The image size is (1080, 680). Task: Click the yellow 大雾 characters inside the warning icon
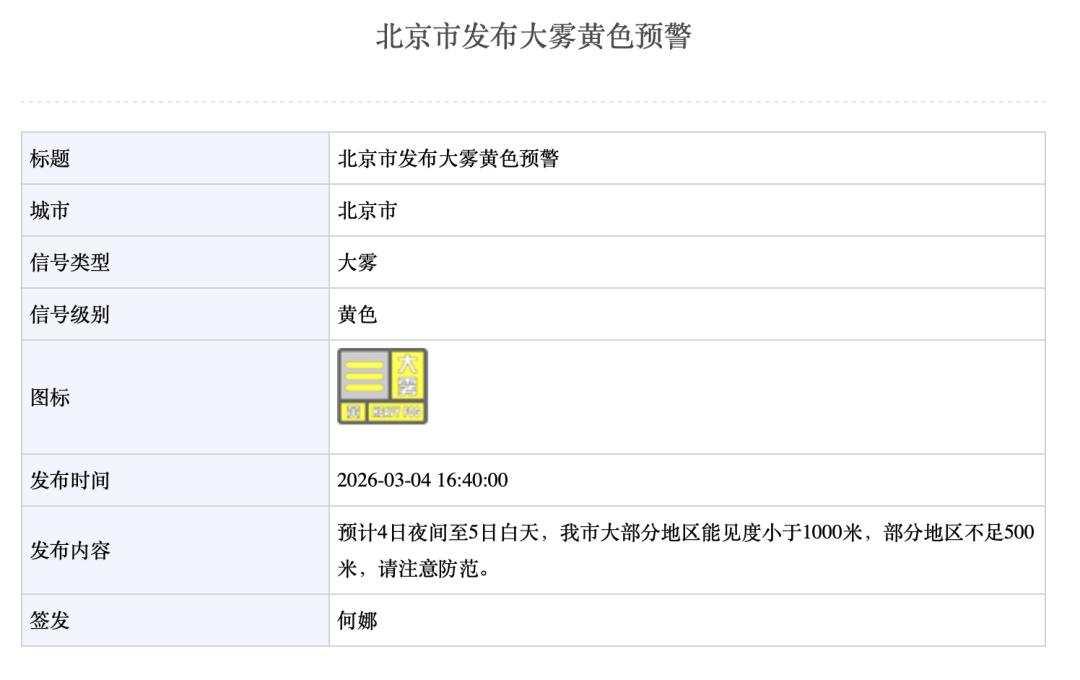point(408,375)
